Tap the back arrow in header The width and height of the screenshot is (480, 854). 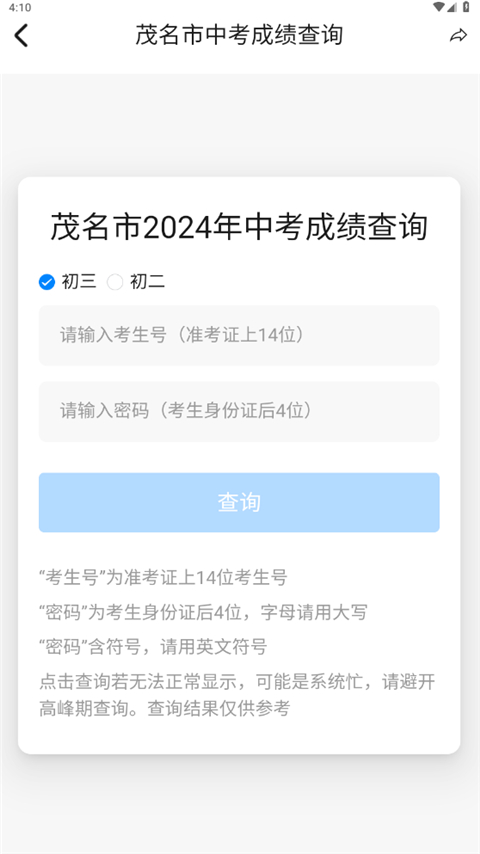(21, 35)
